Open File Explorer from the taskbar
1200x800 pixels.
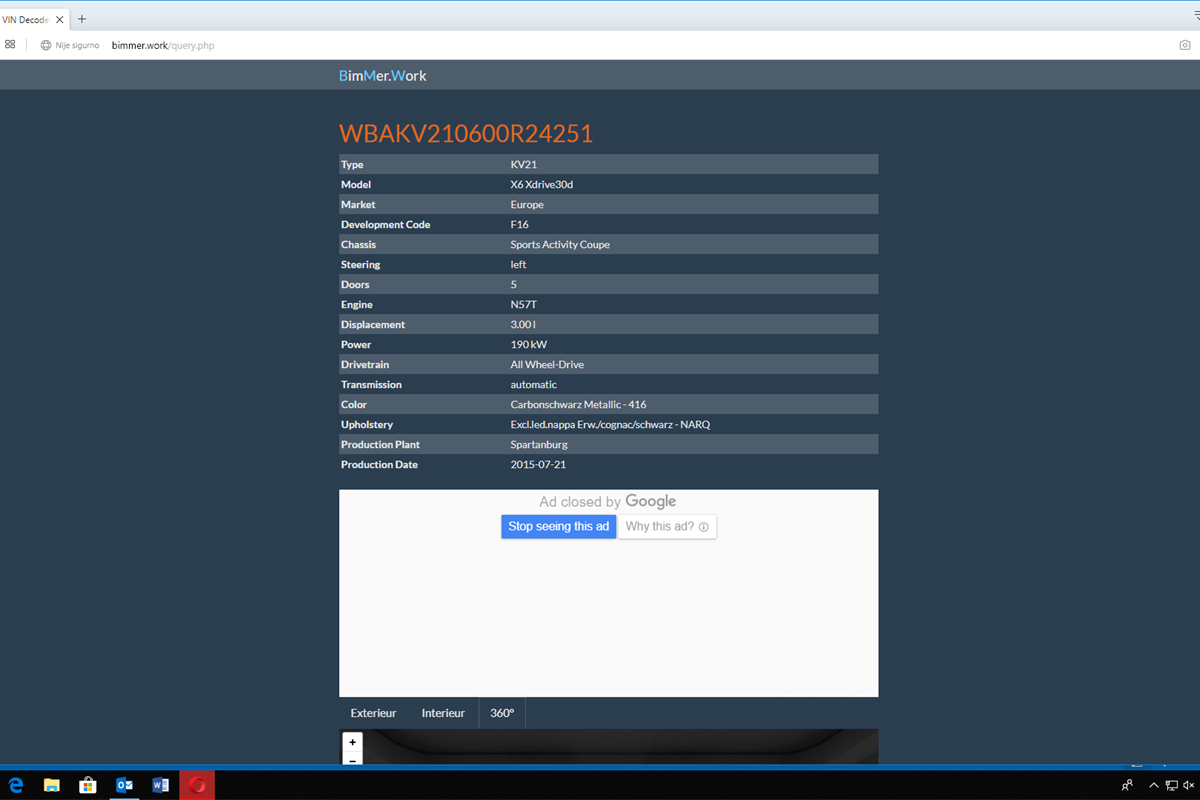click(x=52, y=786)
